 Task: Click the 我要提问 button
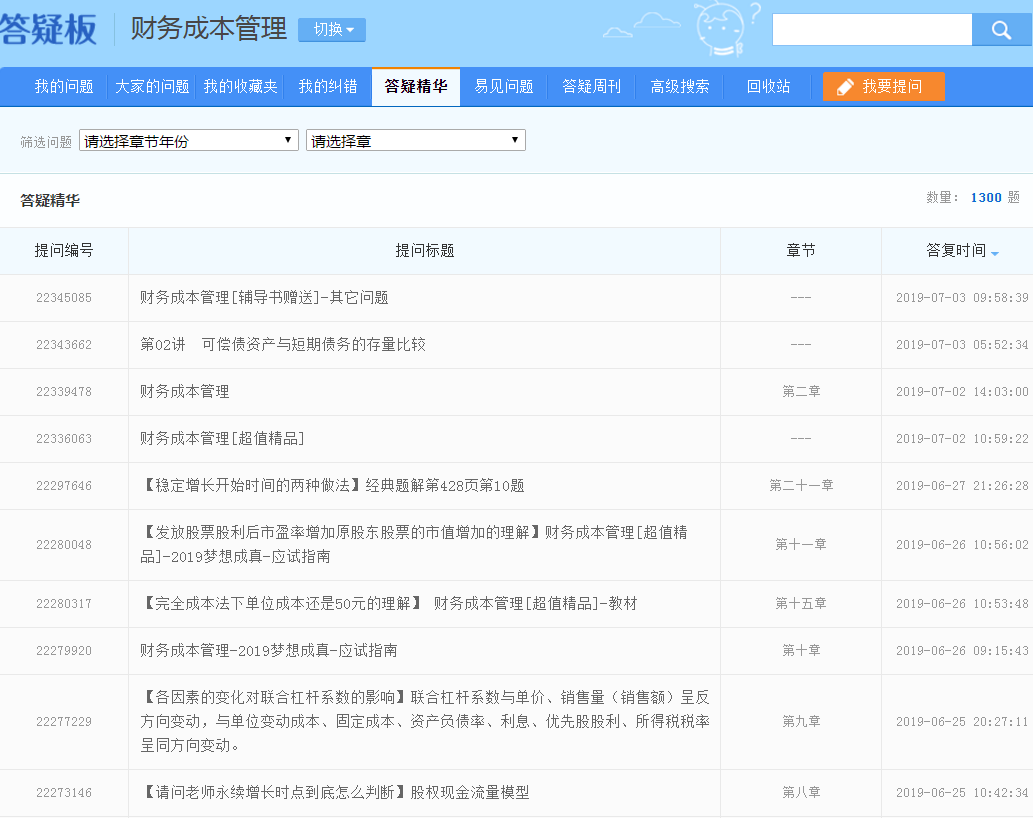pos(884,87)
